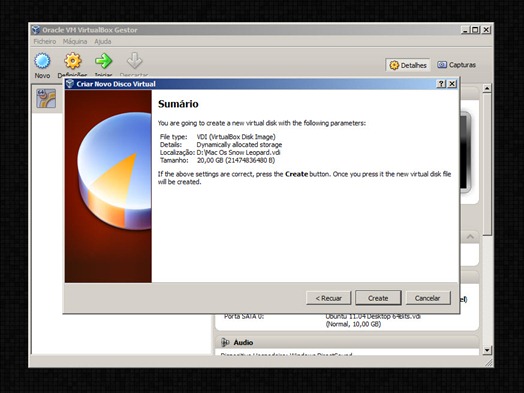Click the '20,00 GB (21474836480 B)' size text
The height and width of the screenshot is (393, 524).
[236, 160]
